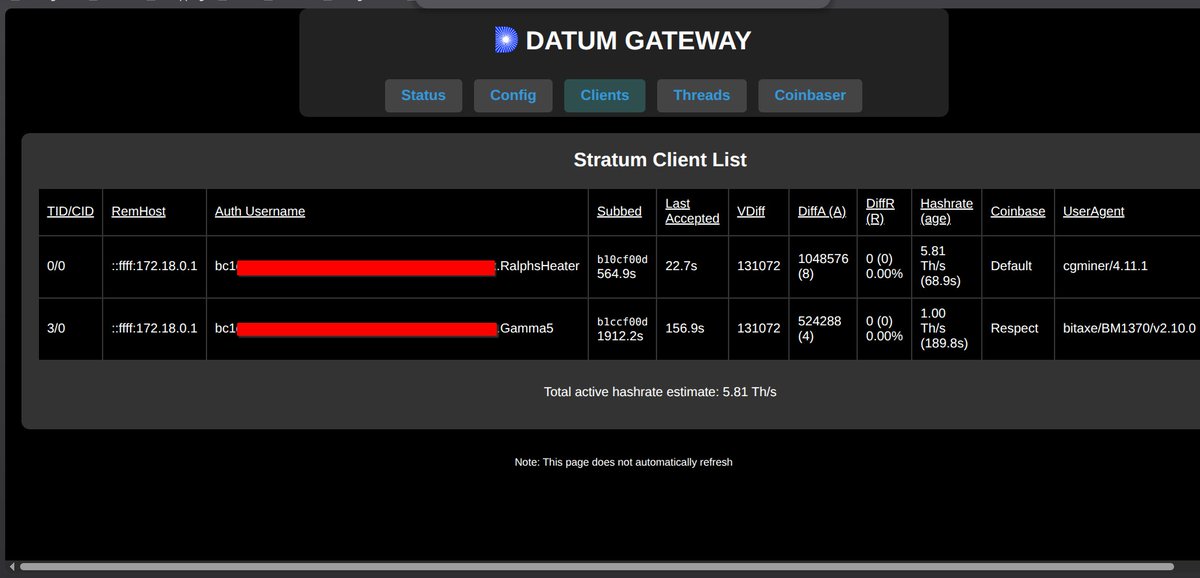Image resolution: width=1200 pixels, height=578 pixels.
Task: Open the Threads page
Action: tap(701, 95)
